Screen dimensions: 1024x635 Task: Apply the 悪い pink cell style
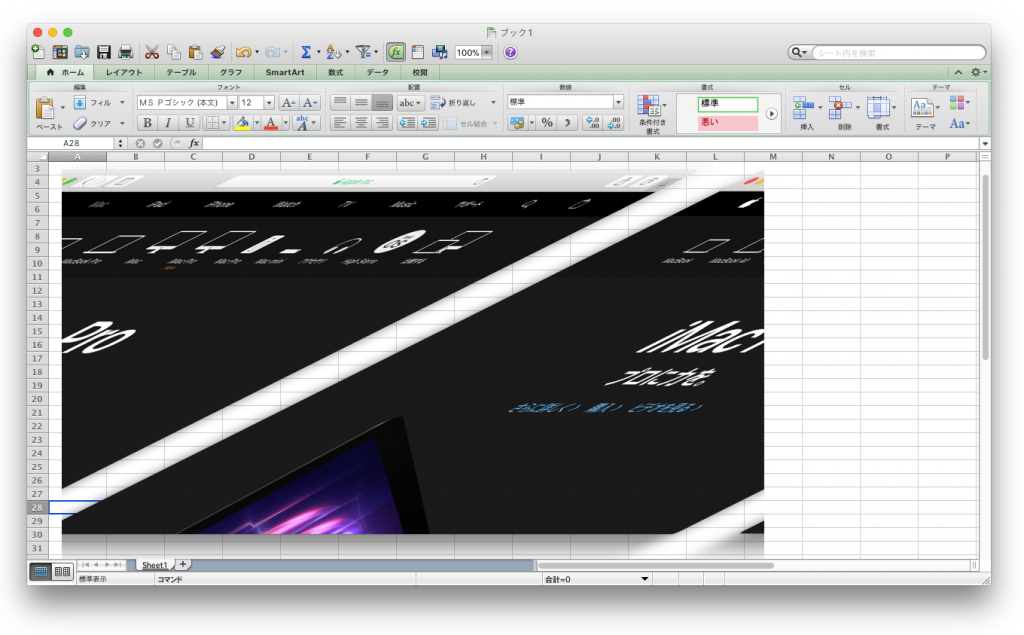coord(728,122)
